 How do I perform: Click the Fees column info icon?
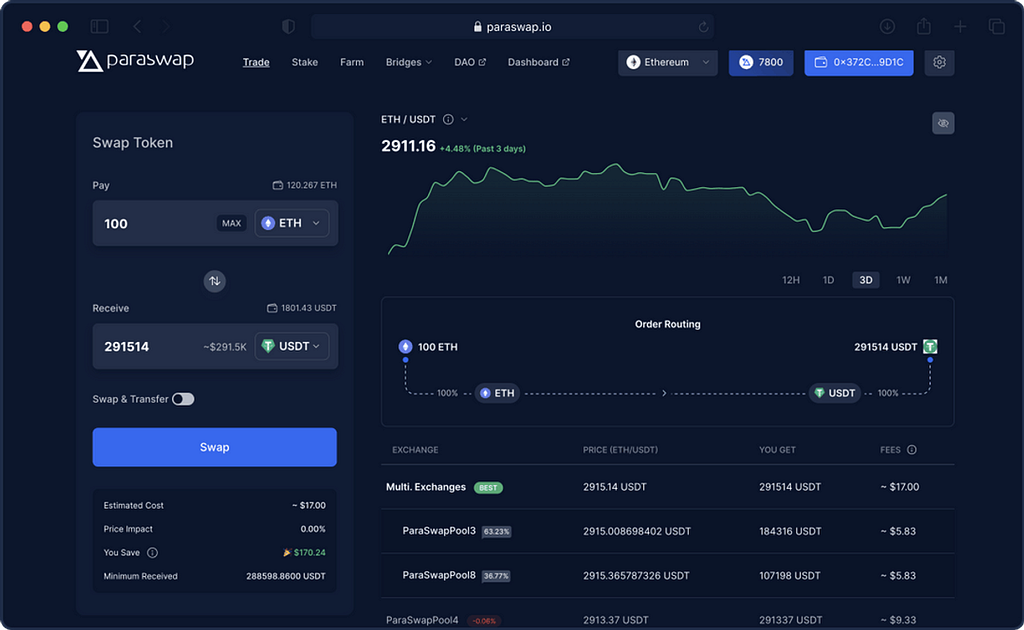point(912,450)
